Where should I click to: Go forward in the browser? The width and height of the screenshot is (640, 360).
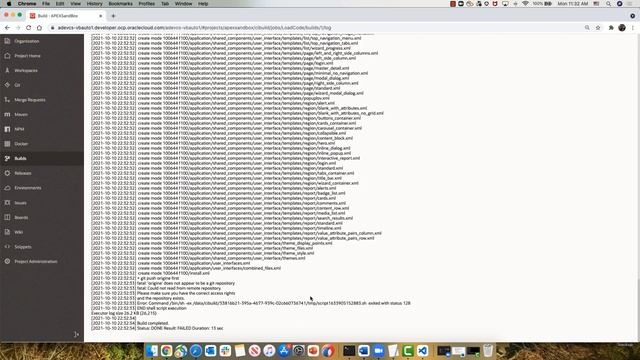click(18, 28)
